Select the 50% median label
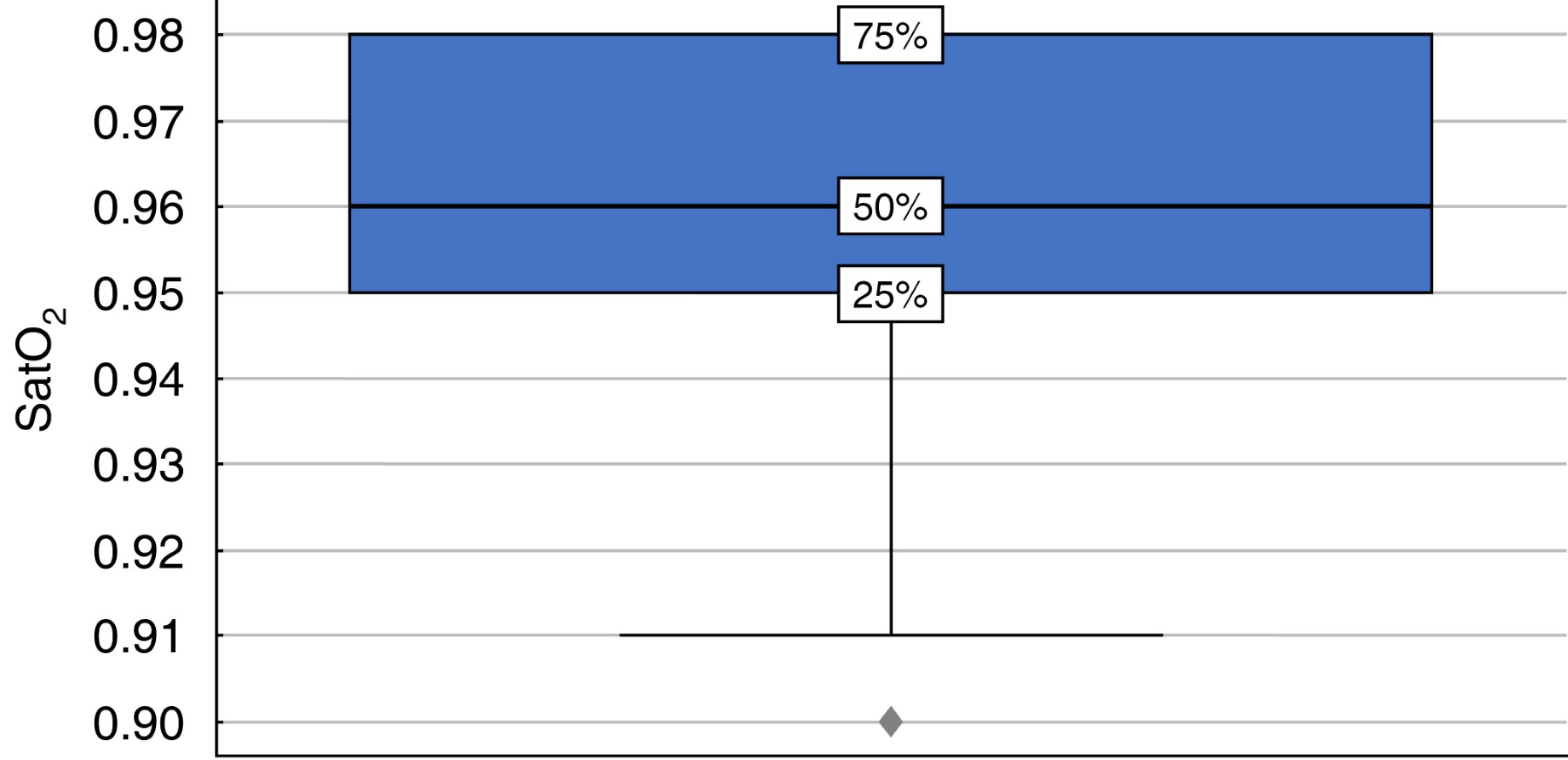The image size is (1568, 760). click(x=890, y=207)
